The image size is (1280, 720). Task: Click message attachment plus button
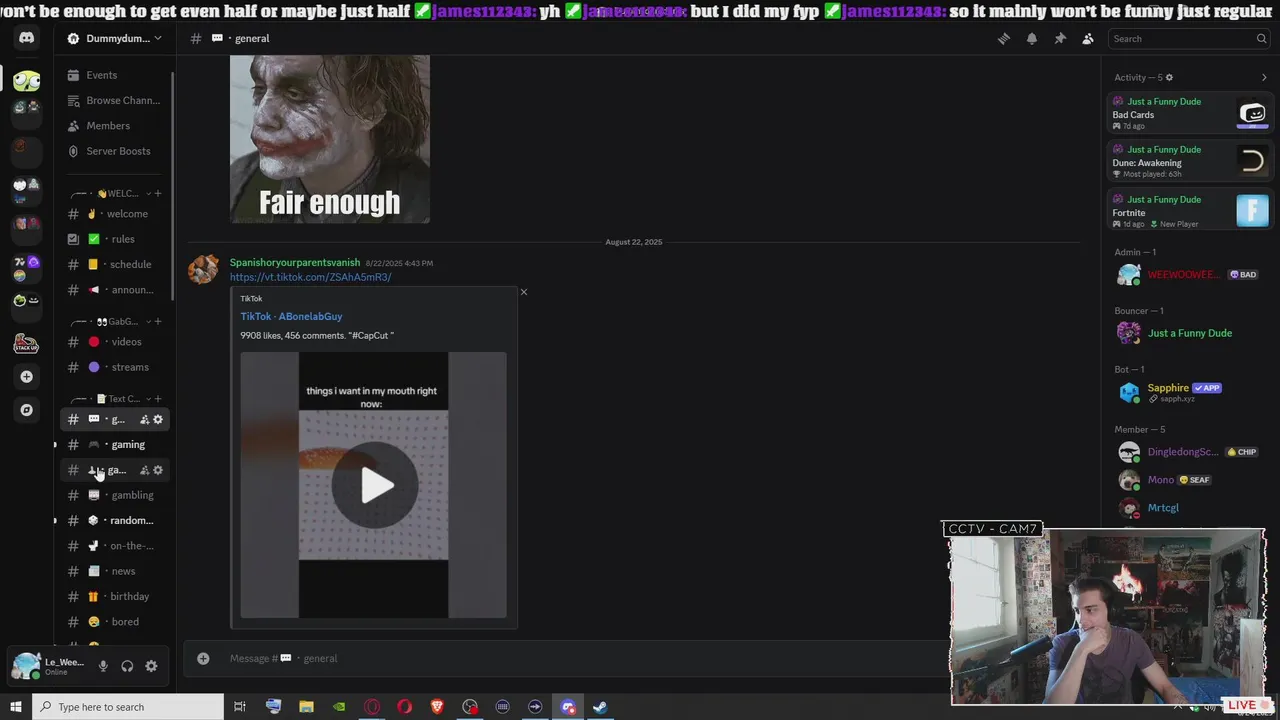203,658
